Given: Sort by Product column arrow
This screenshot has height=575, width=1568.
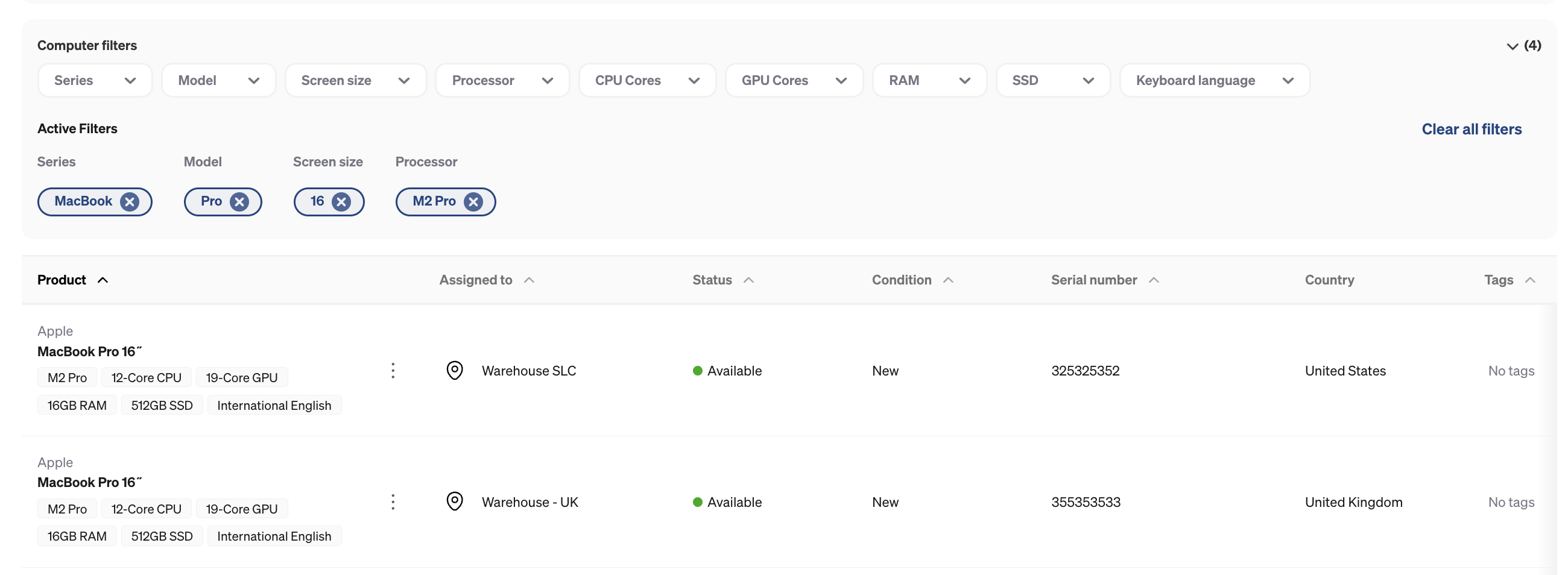Looking at the screenshot, I should (x=103, y=280).
